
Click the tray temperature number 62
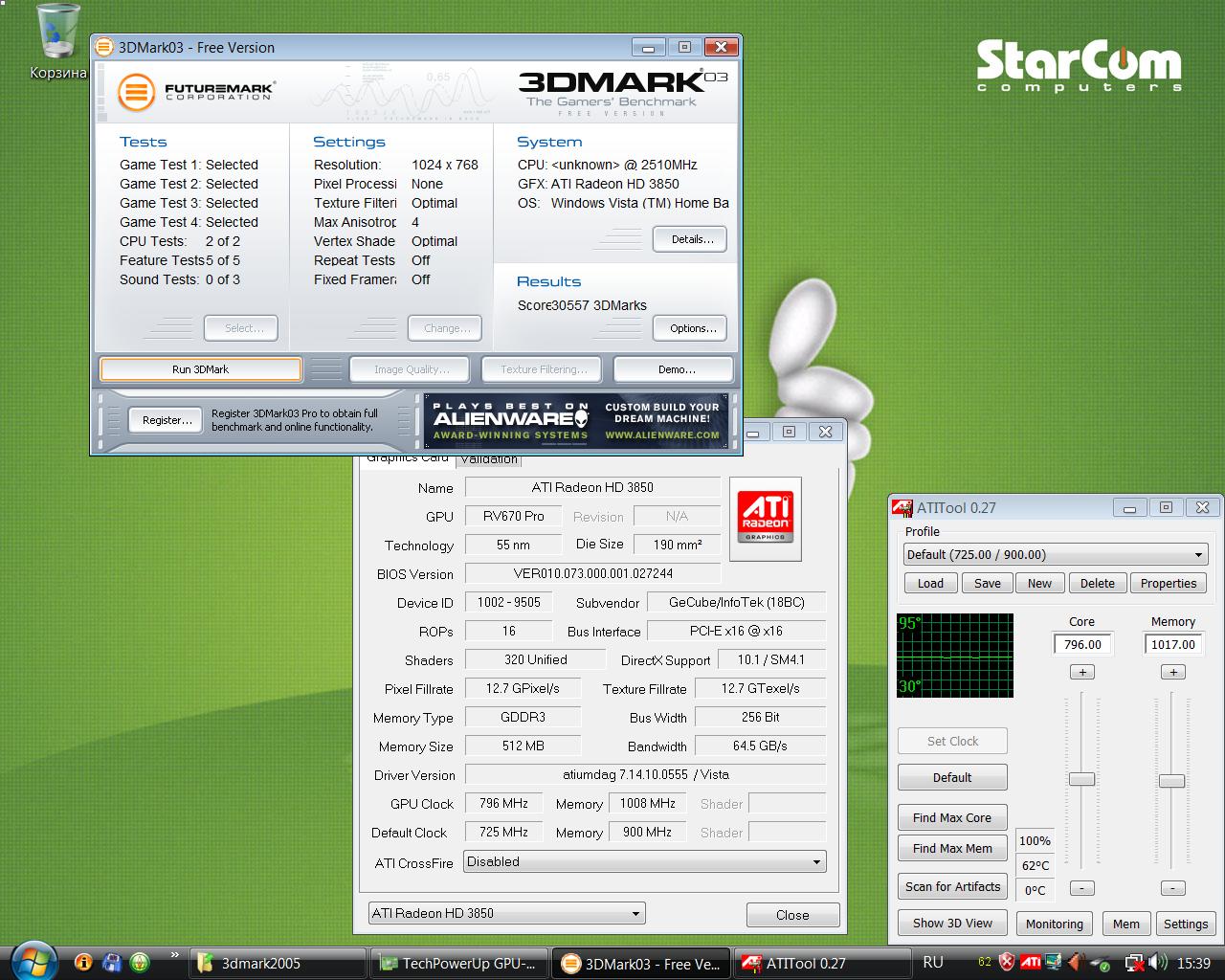pyautogui.click(x=985, y=963)
